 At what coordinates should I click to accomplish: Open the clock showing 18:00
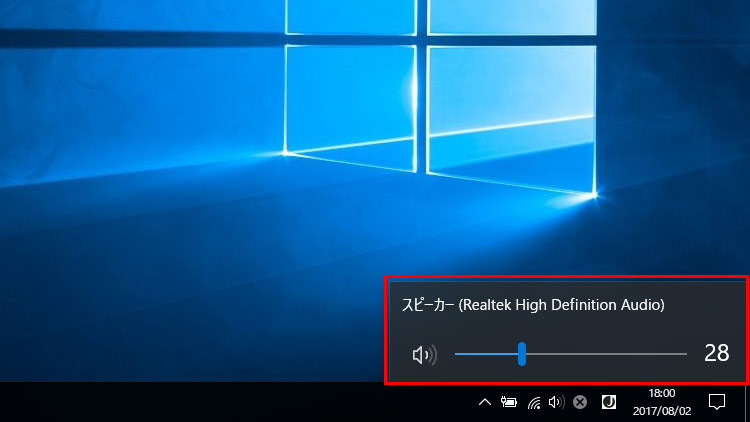[662, 394]
